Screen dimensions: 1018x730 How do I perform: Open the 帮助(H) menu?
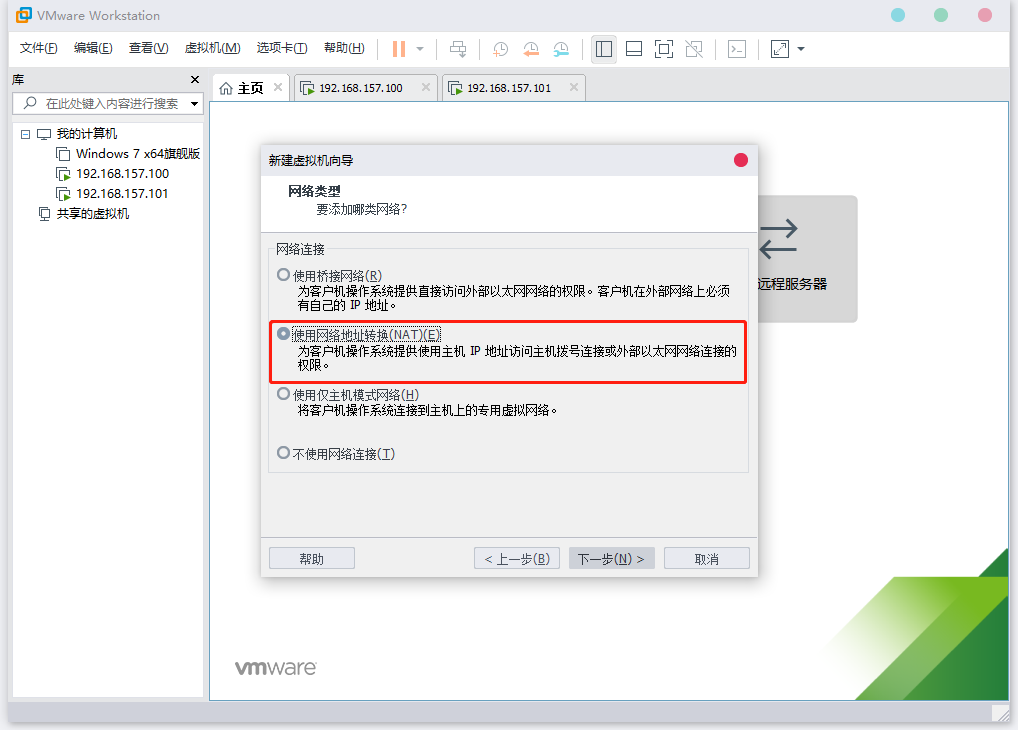[344, 48]
